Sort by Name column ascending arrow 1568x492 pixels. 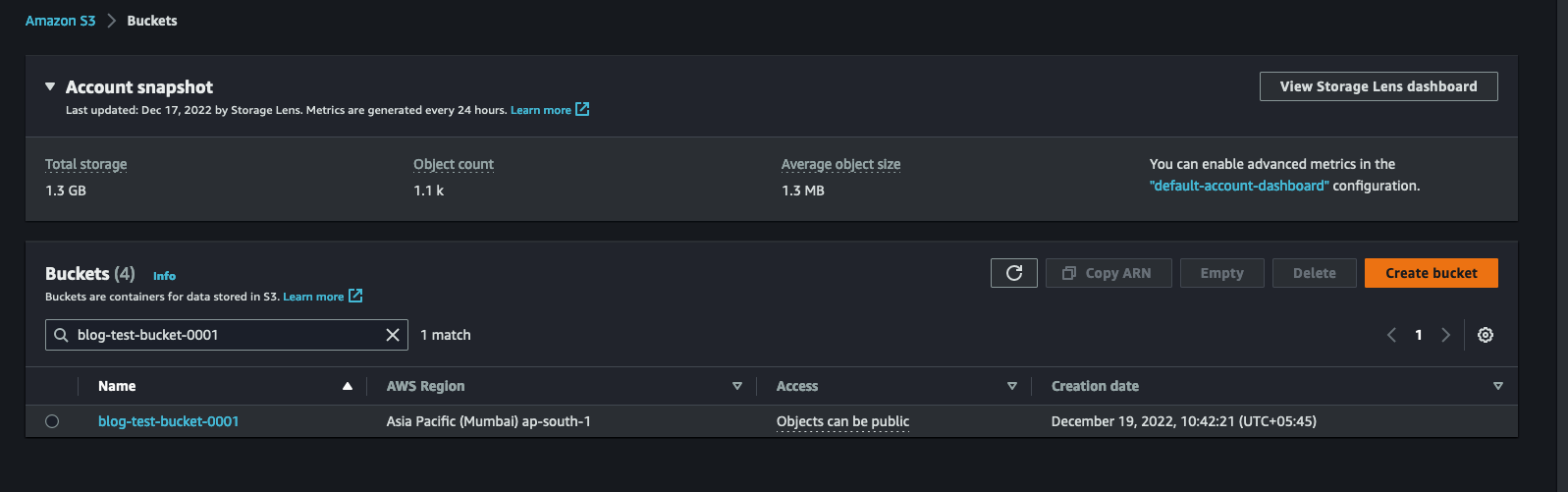tap(347, 386)
